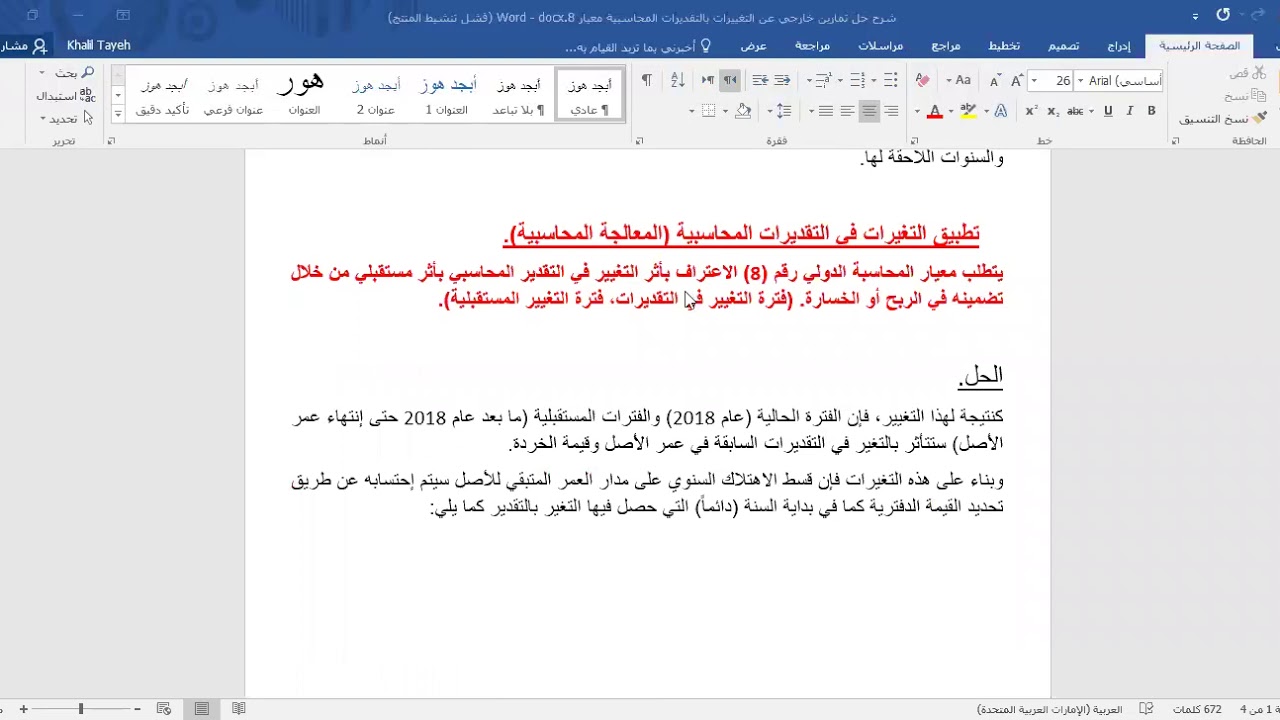1280x720 pixels.
Task: Justify the paragraph text
Action: [x=825, y=111]
